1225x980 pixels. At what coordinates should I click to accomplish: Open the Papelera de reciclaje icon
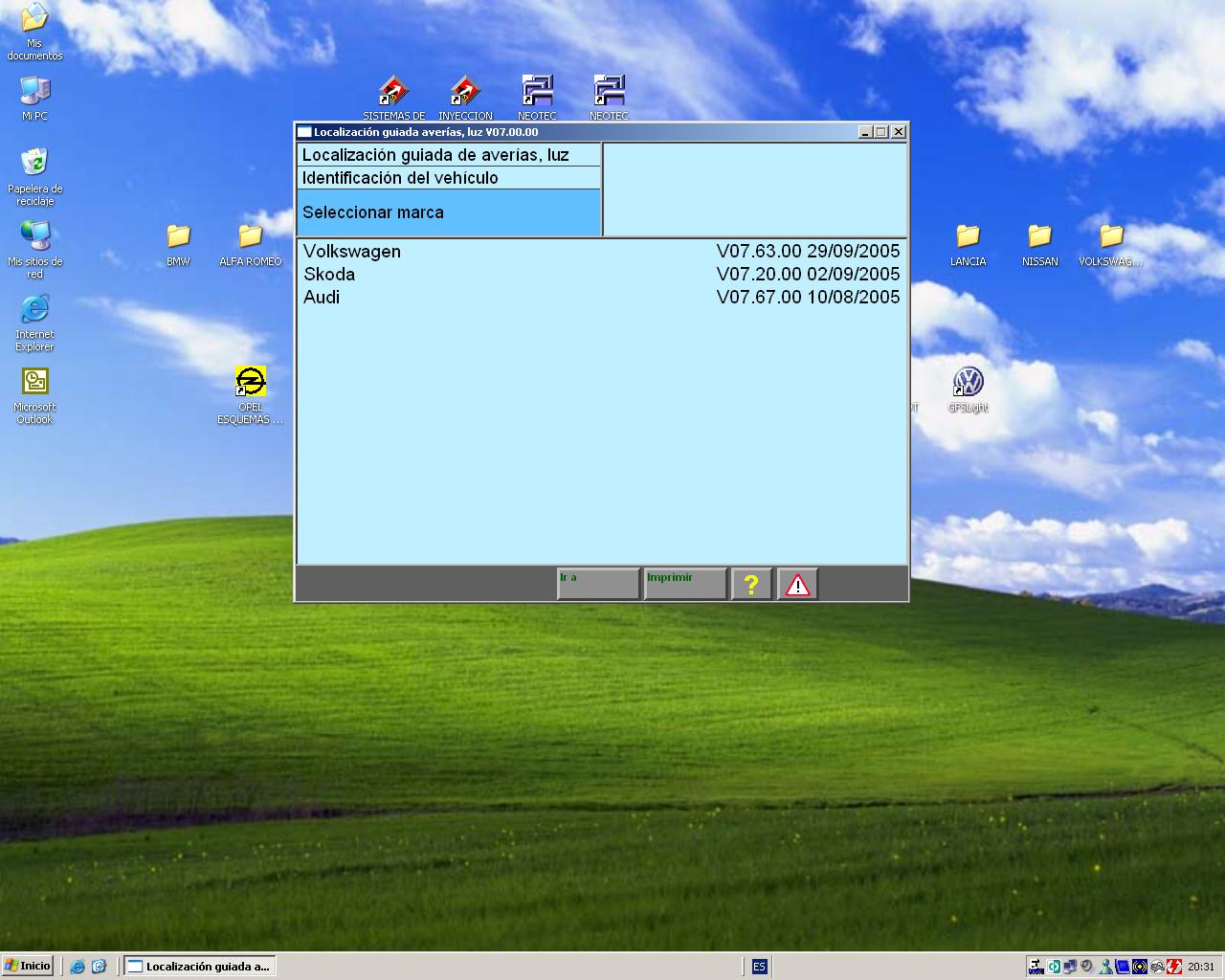[x=34, y=176]
